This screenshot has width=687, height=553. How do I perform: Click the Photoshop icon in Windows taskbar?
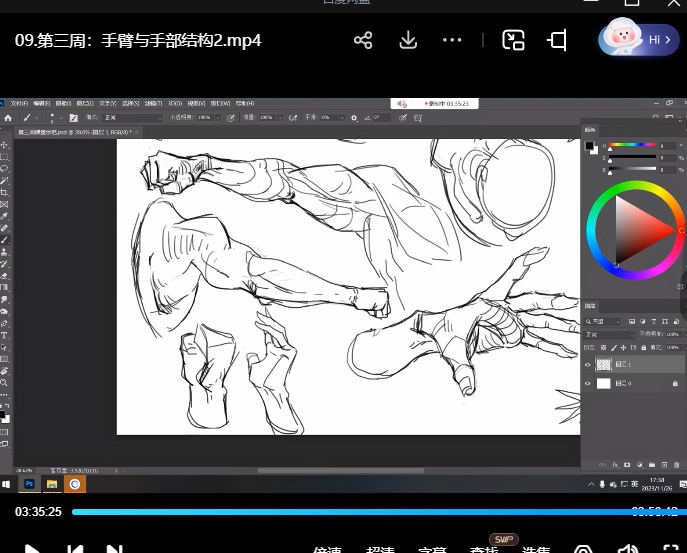click(29, 484)
